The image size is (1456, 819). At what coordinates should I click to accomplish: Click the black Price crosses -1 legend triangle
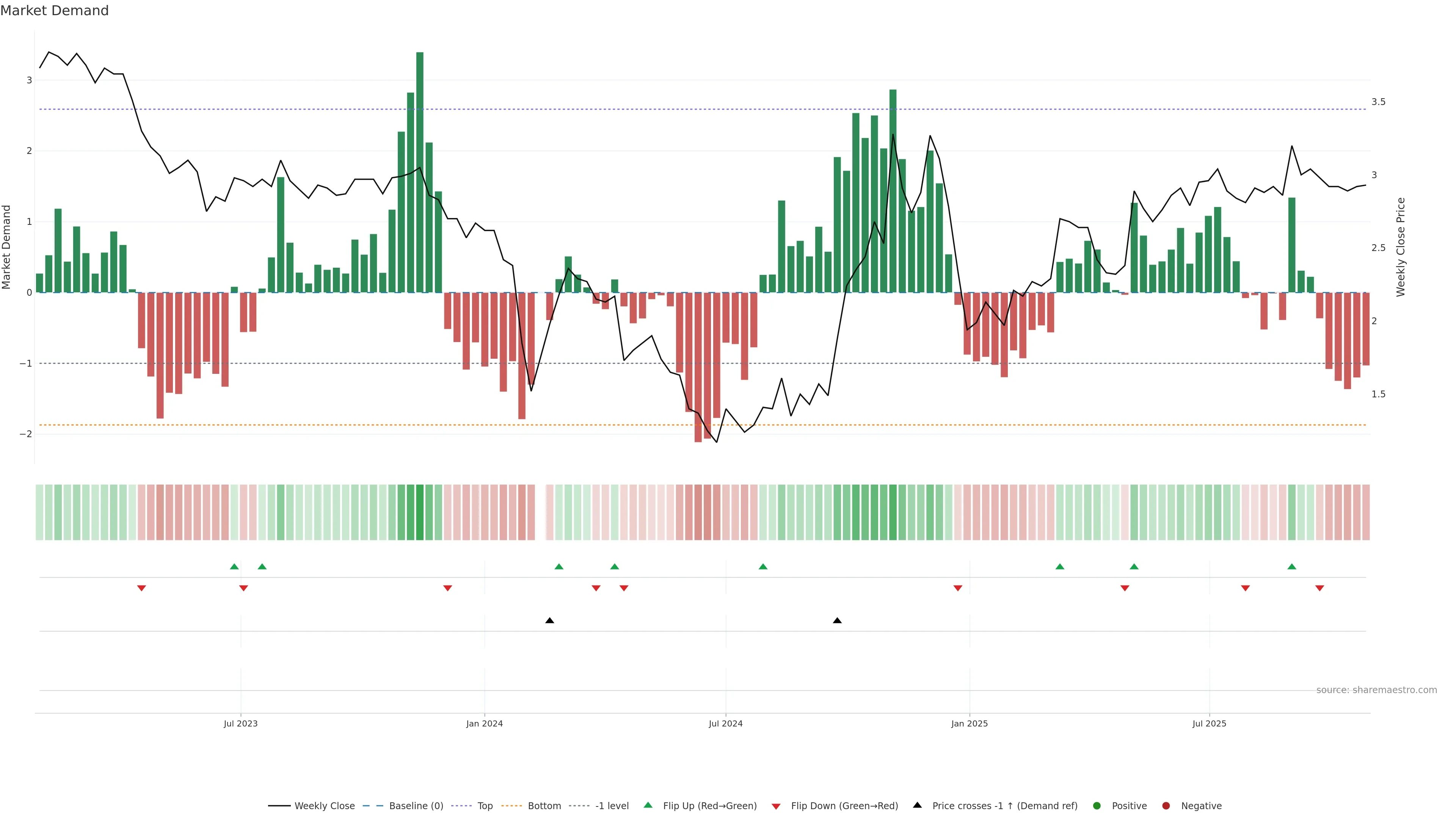coord(917,805)
